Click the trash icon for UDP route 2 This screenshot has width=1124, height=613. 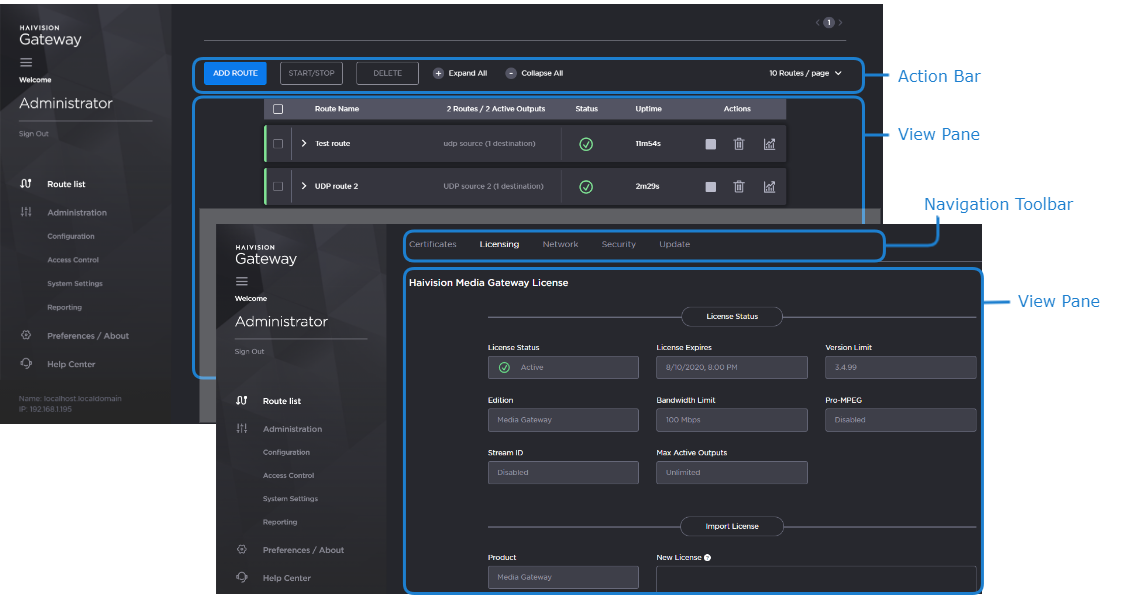click(739, 187)
